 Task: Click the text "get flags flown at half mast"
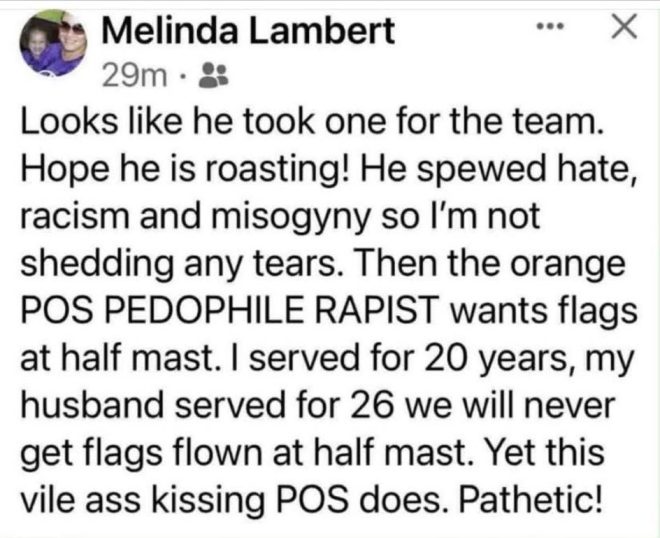(x=246, y=454)
